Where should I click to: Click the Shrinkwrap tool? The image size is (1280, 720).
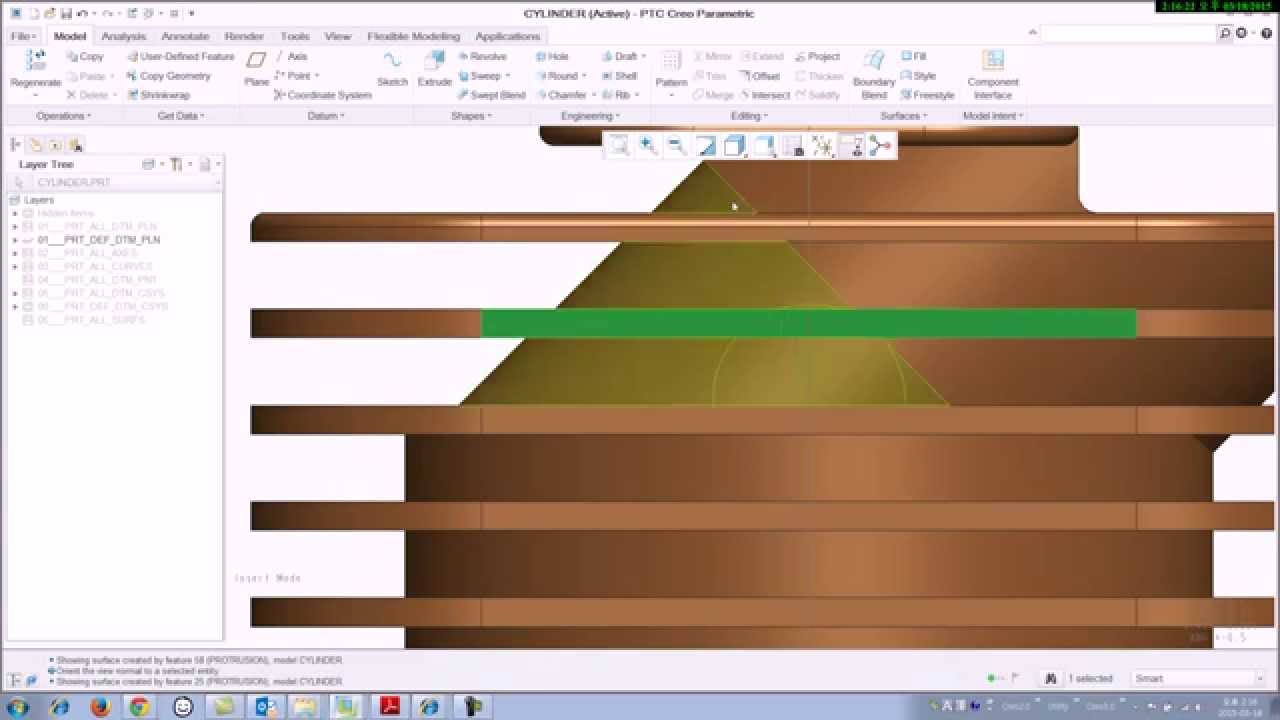158,95
